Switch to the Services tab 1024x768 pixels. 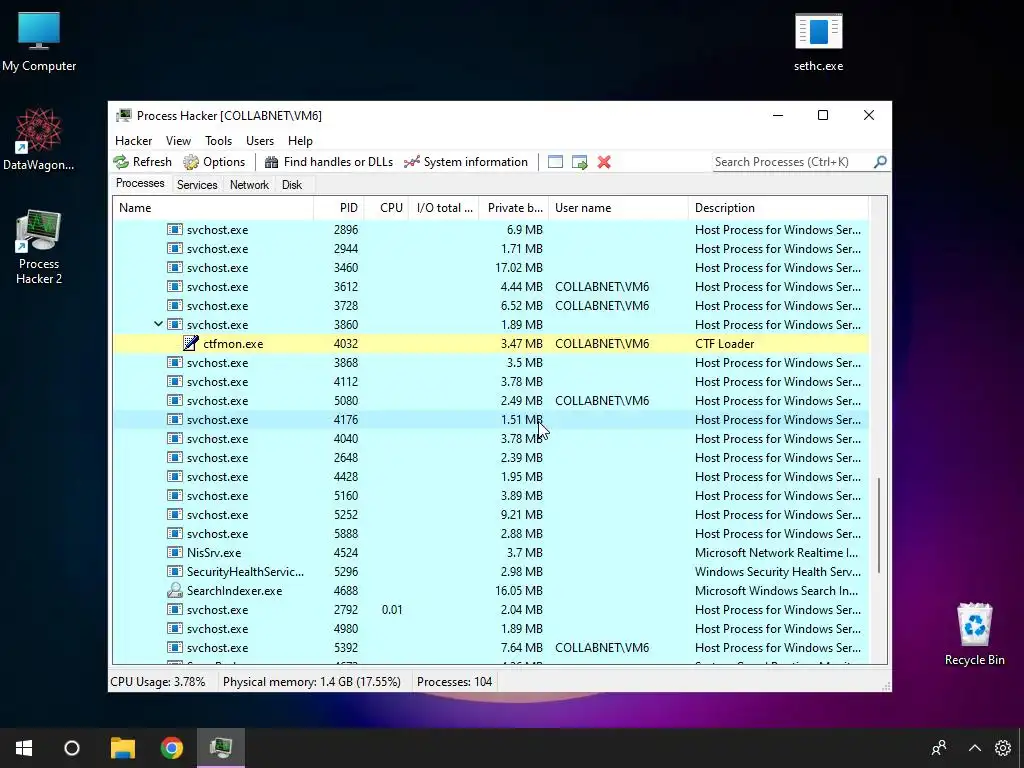point(197,185)
